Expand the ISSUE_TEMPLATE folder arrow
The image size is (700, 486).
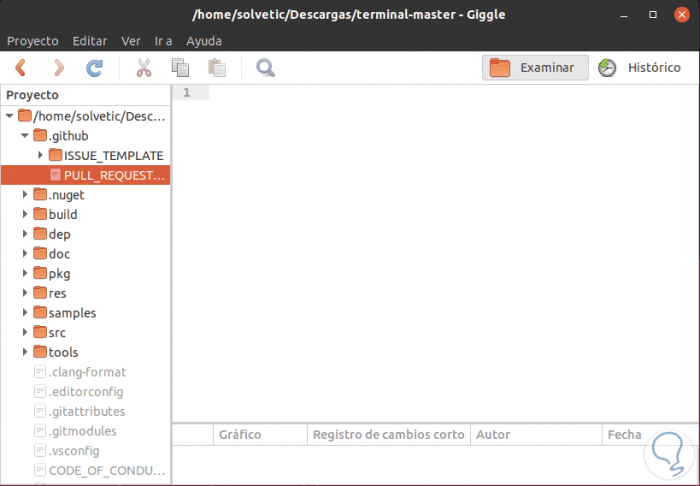40,155
